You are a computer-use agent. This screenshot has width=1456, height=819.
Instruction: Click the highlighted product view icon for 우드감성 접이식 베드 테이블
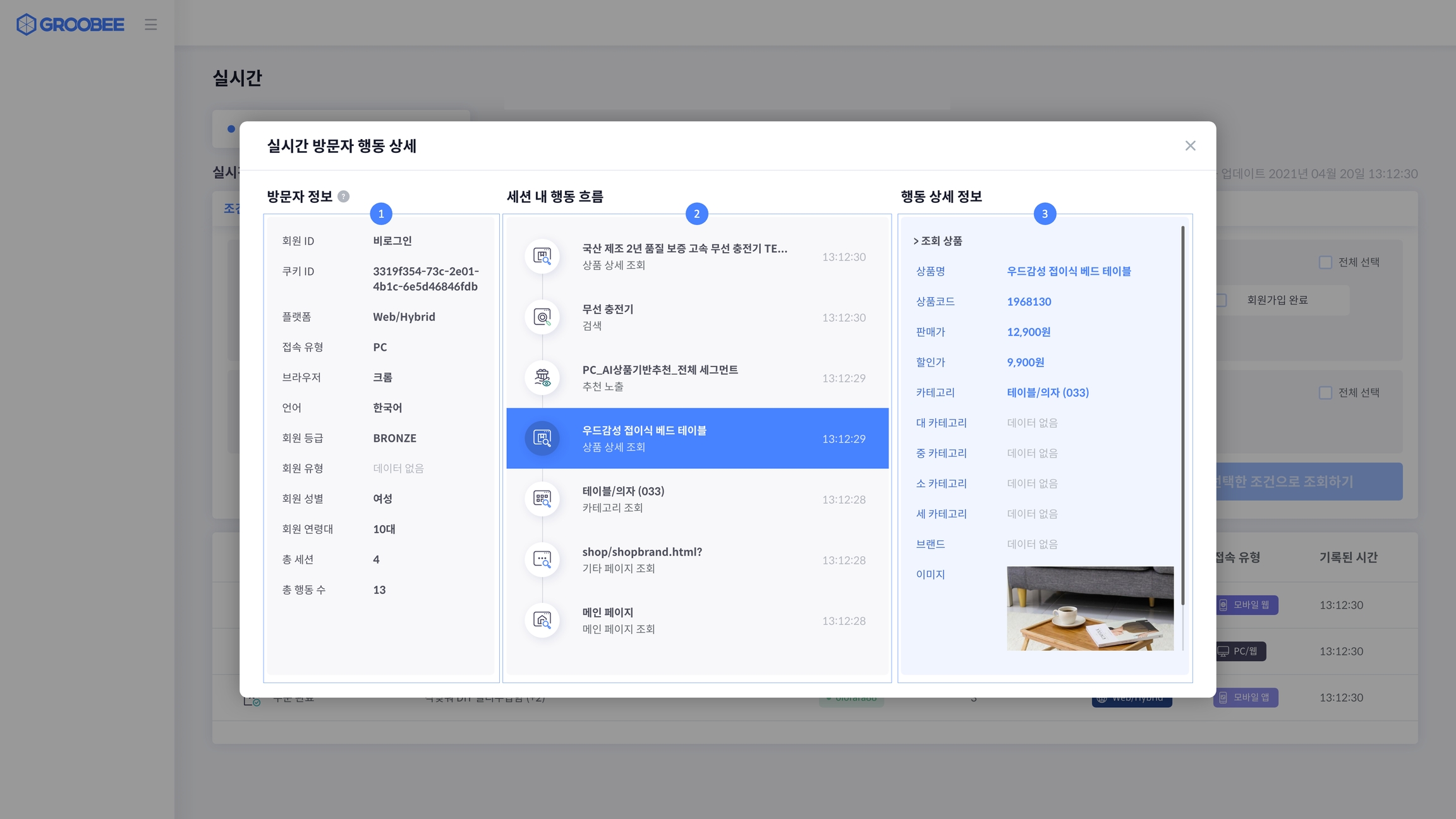point(542,439)
